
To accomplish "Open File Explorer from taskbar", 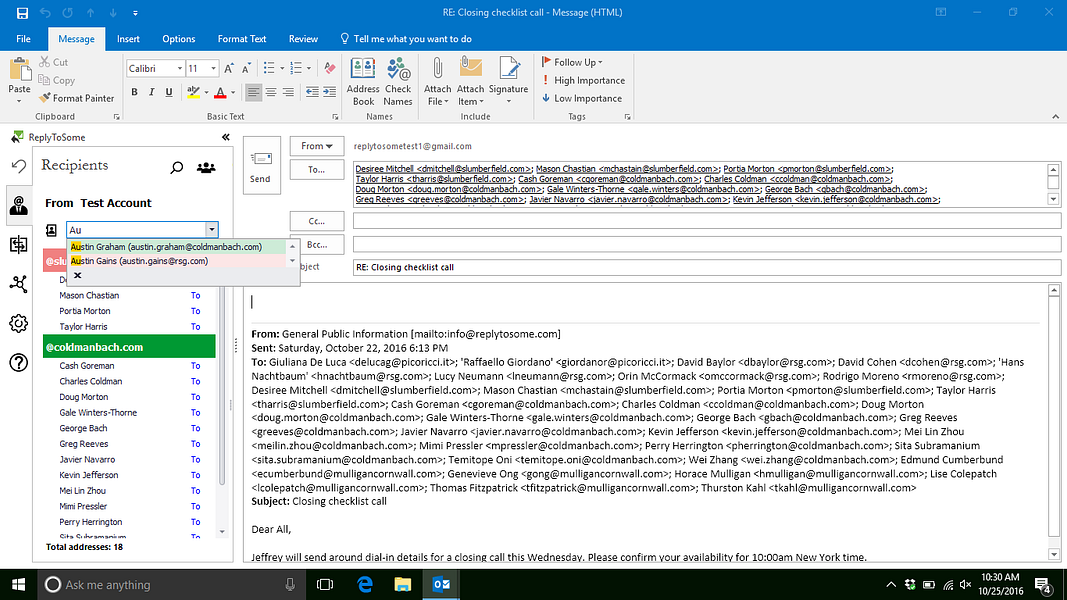I will pyautogui.click(x=403, y=584).
